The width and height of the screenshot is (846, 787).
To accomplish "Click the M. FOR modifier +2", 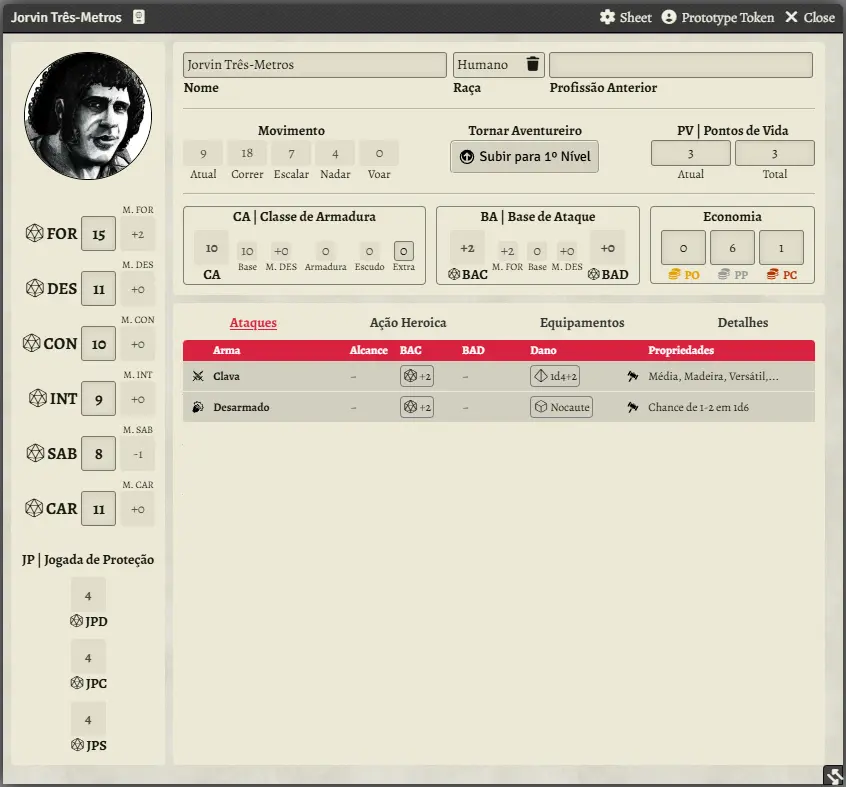I will coord(138,234).
